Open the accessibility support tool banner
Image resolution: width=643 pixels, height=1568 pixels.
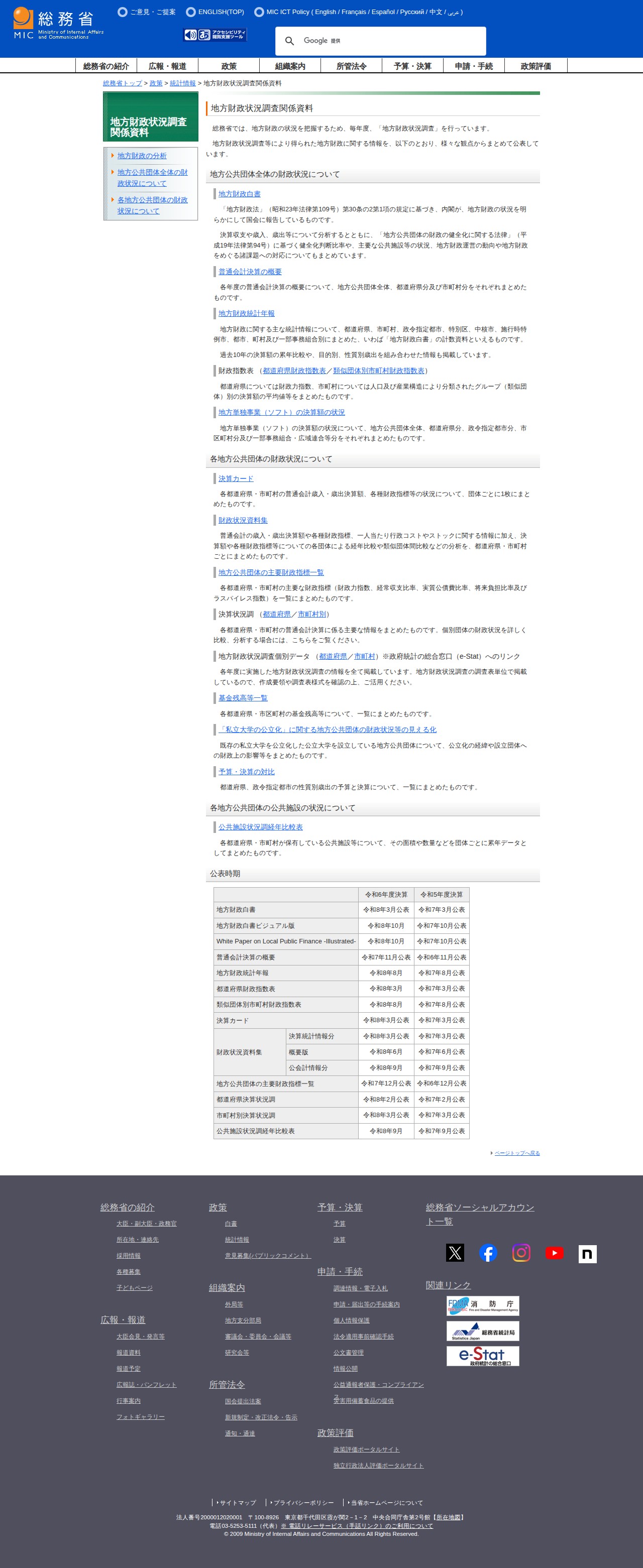pos(215,35)
